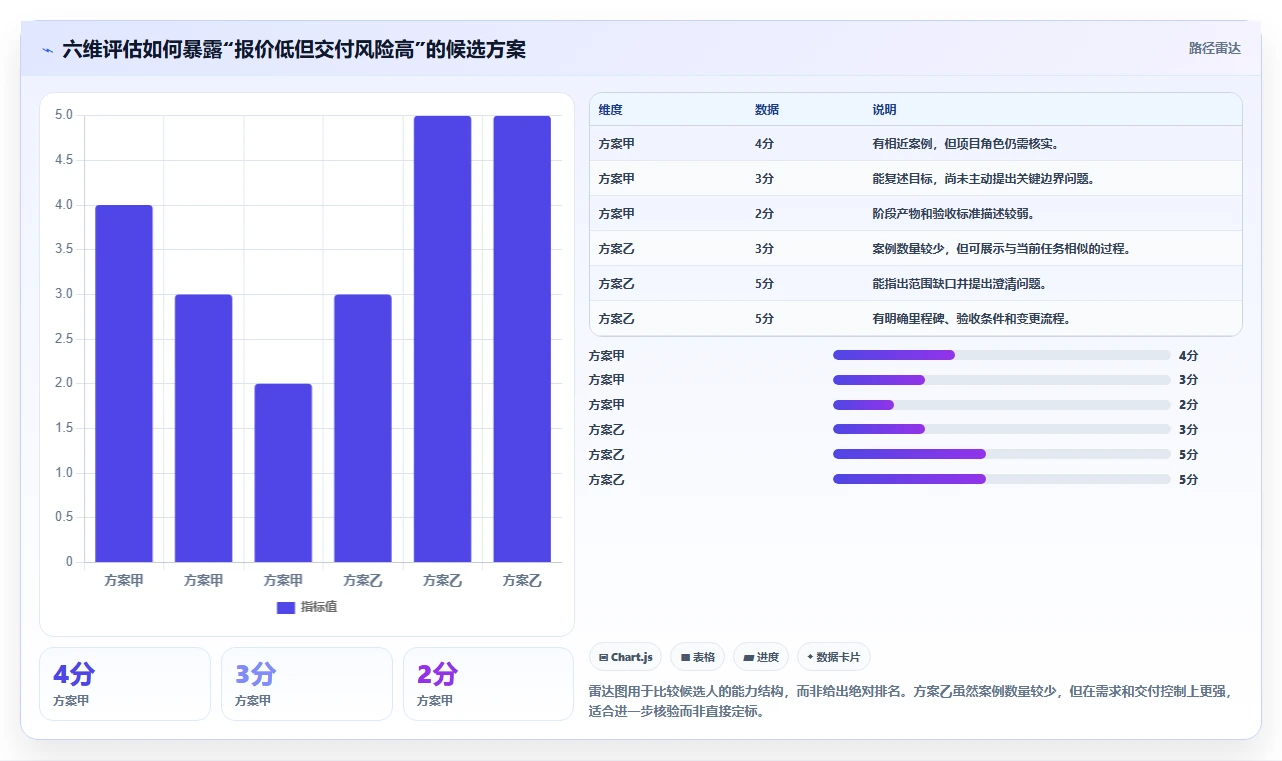This screenshot has height=761, width=1282.
Task: Open the 2分 方案甲 stat card
Action: (x=488, y=684)
